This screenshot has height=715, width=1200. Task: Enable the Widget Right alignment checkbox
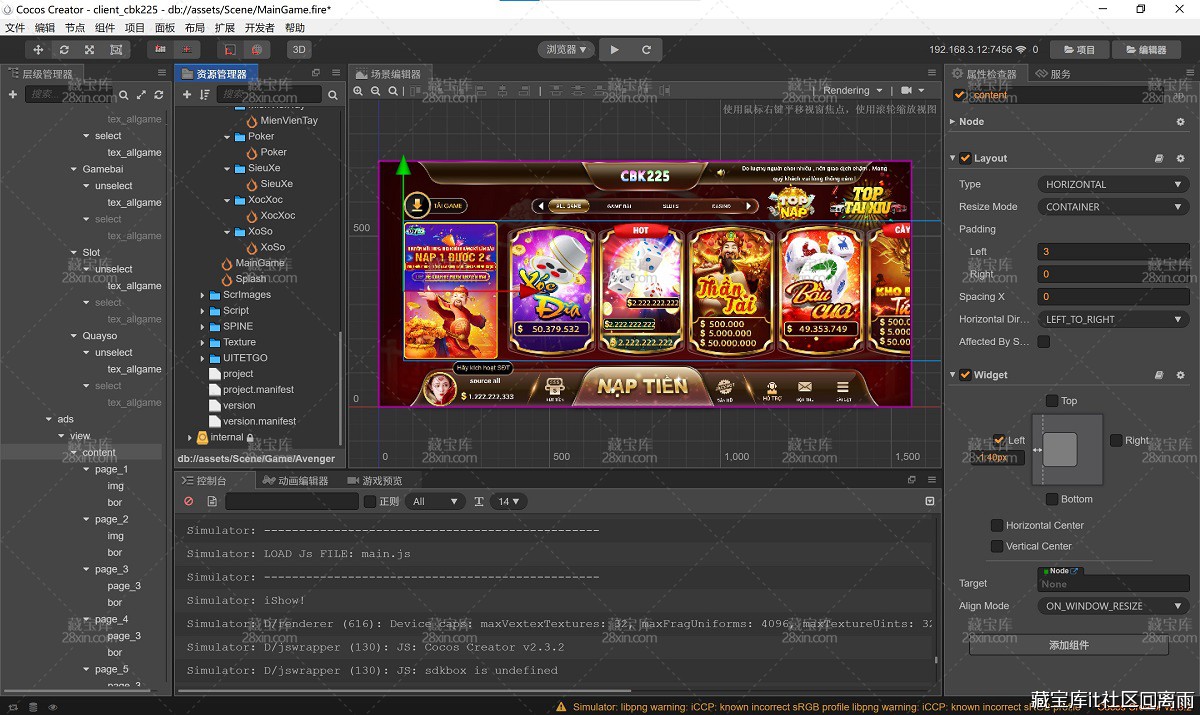pyautogui.click(x=1116, y=440)
